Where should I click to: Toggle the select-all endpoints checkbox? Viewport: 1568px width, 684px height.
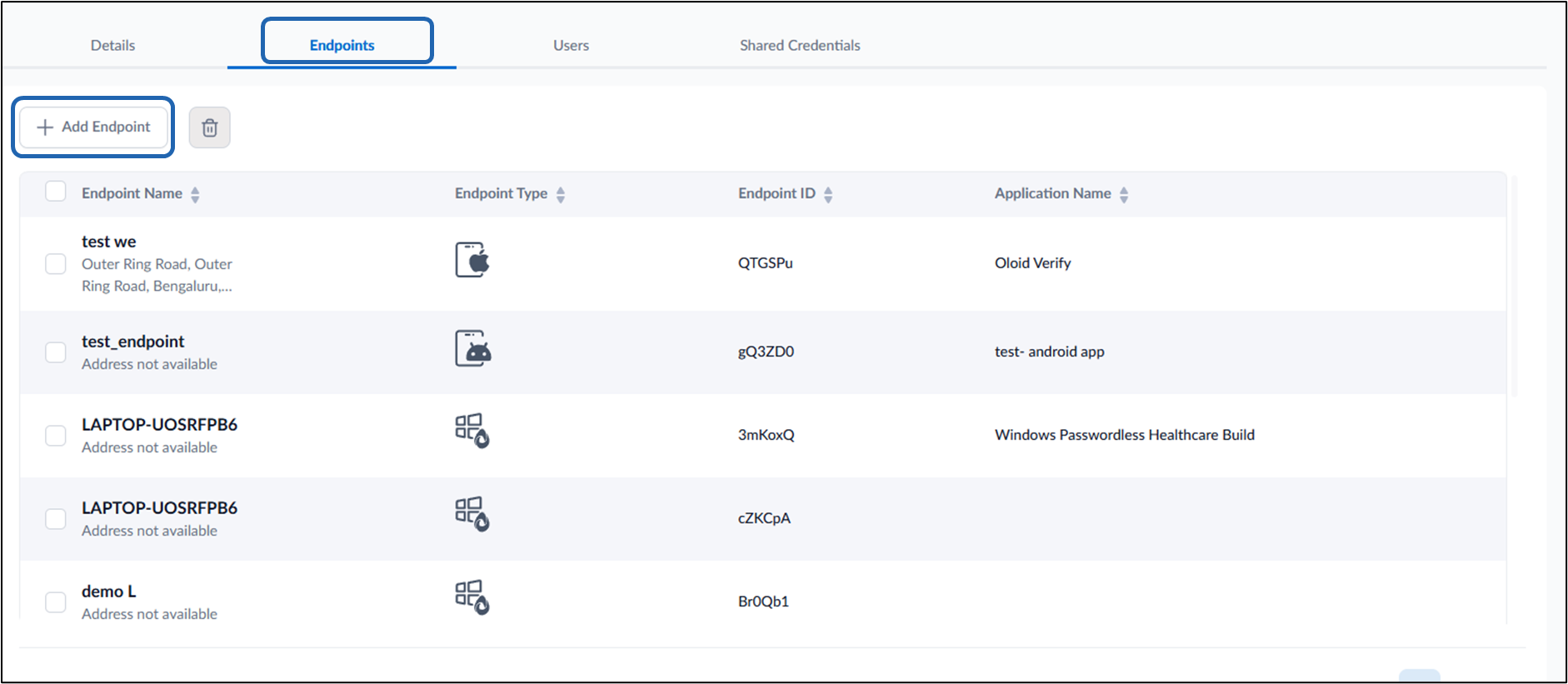tap(56, 192)
